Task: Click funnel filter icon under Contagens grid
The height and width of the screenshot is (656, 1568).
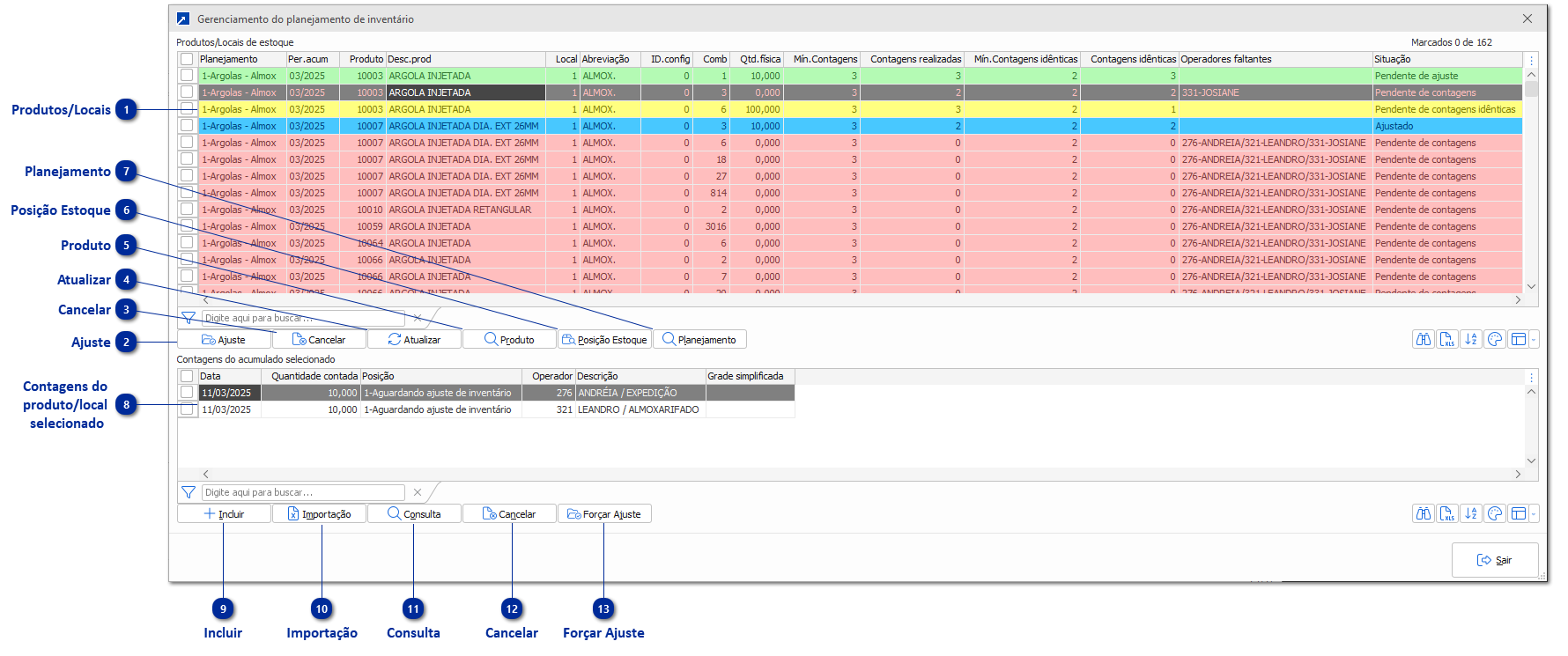Action: tap(189, 492)
